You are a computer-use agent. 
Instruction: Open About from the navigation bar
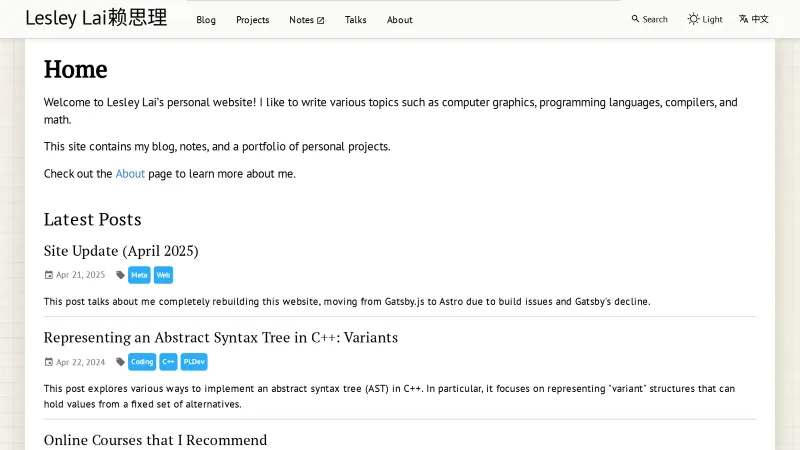click(x=399, y=20)
